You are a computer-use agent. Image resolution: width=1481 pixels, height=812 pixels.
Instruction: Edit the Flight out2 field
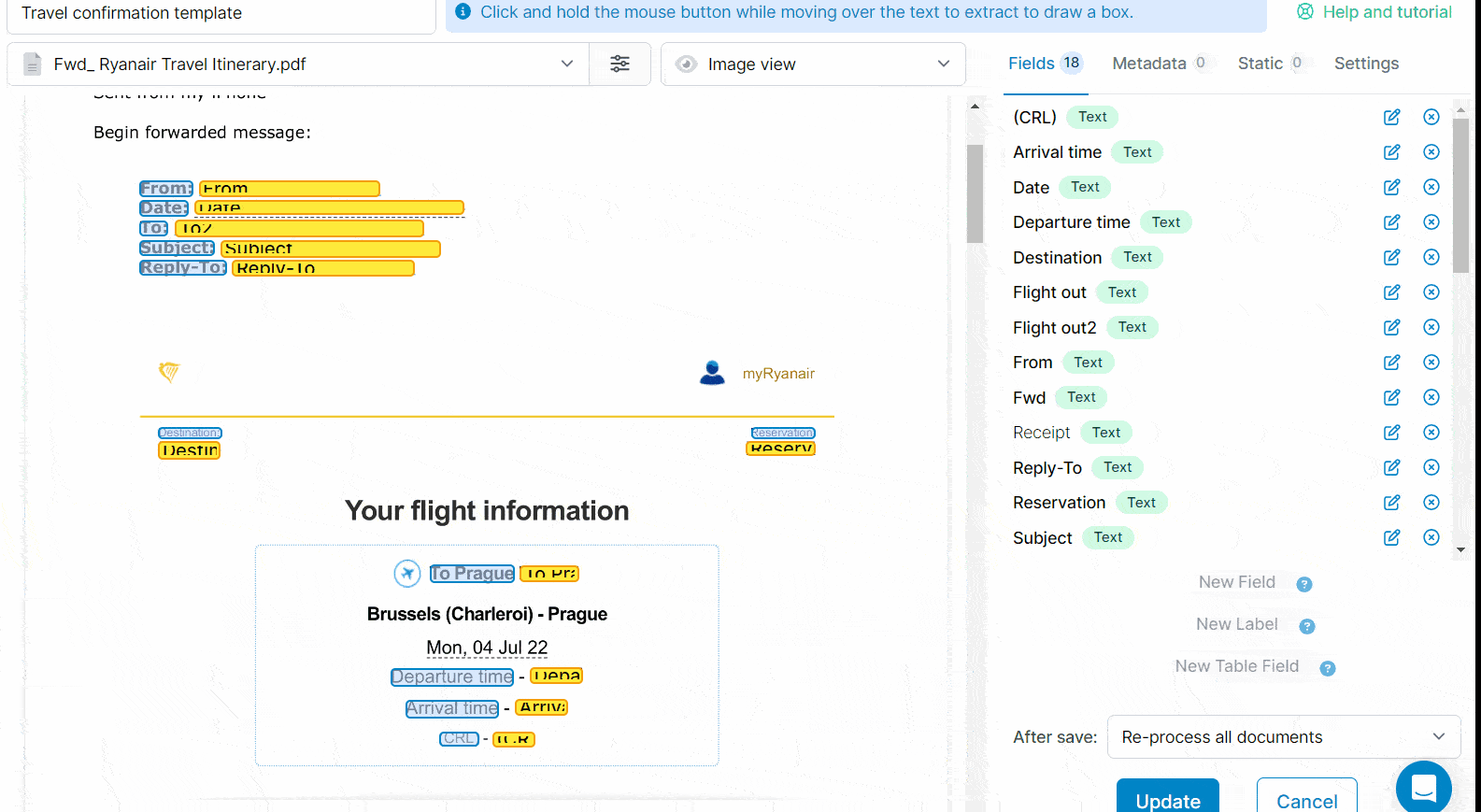(x=1391, y=327)
